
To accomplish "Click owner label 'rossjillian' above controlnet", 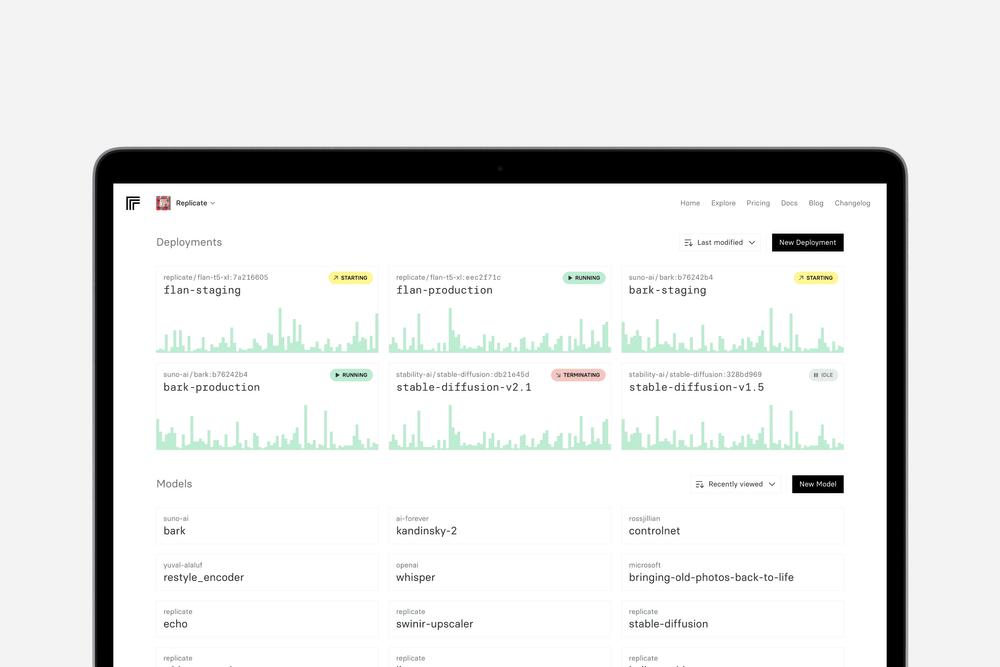I will tap(644, 518).
